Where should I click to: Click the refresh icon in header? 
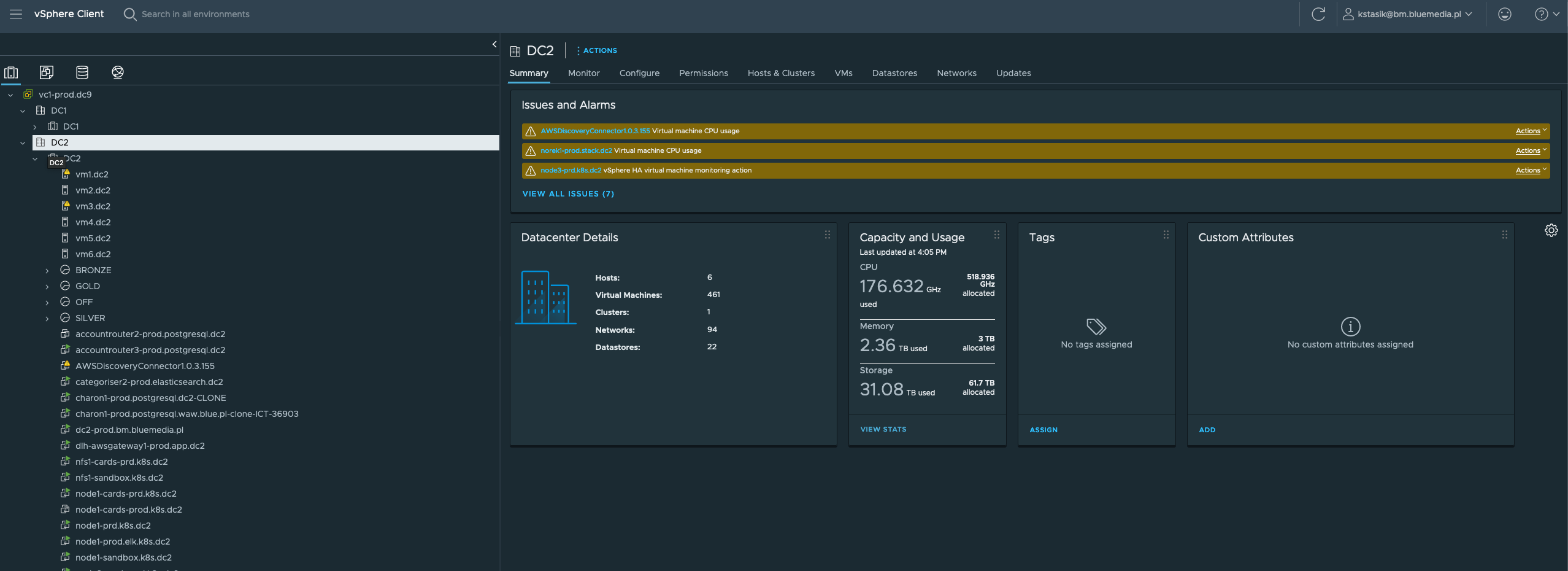point(1318,14)
